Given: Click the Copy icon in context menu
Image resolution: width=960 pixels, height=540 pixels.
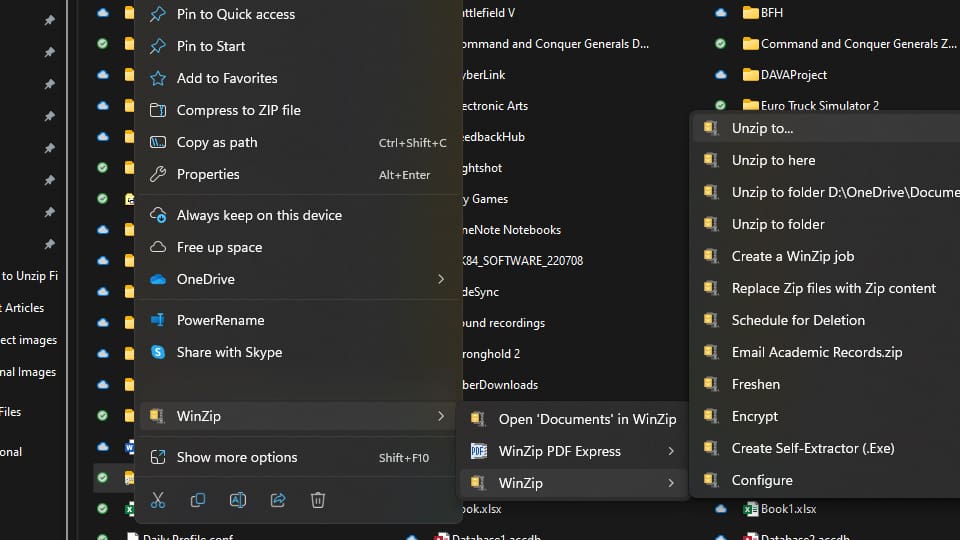Looking at the screenshot, I should tap(198, 500).
